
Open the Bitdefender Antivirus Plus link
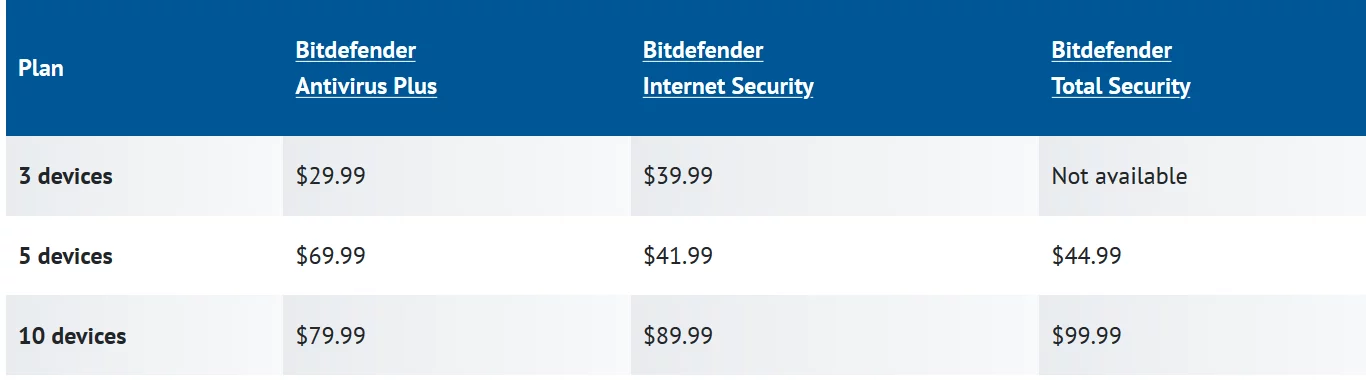366,68
